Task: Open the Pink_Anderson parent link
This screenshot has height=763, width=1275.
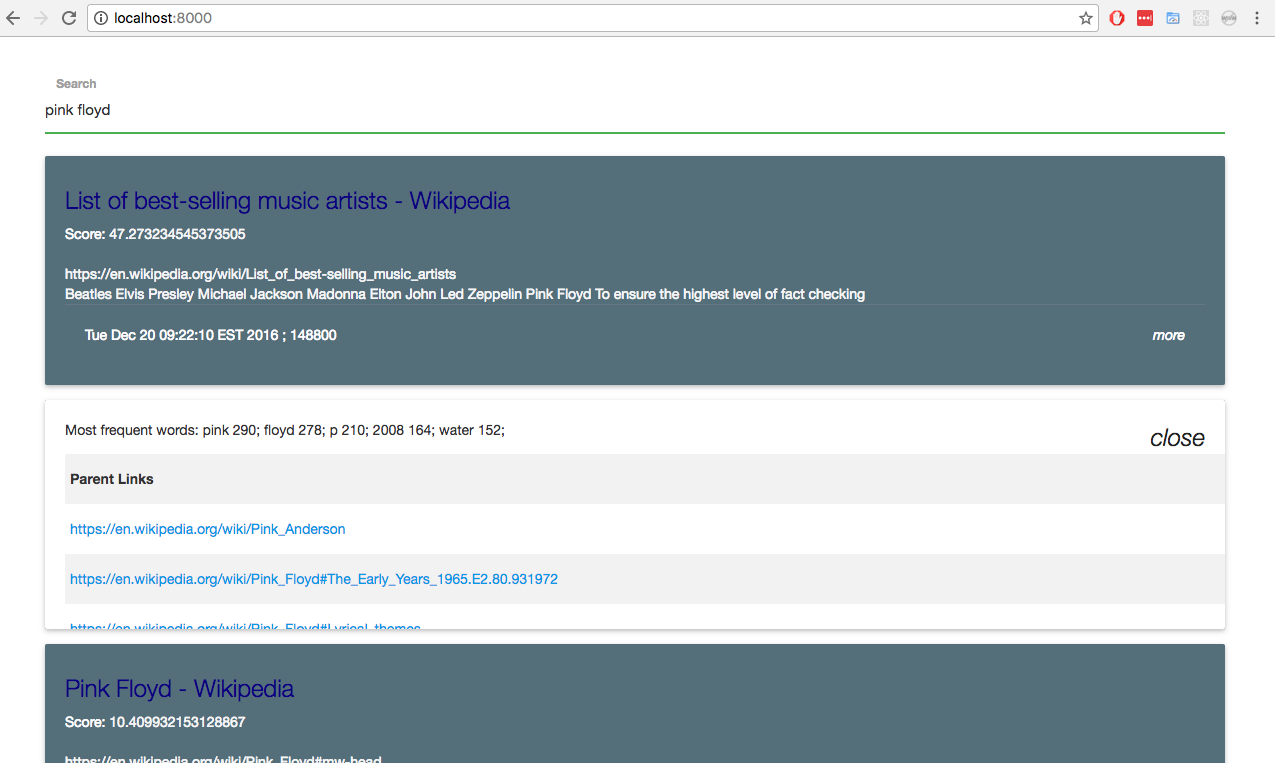Action: click(207, 529)
